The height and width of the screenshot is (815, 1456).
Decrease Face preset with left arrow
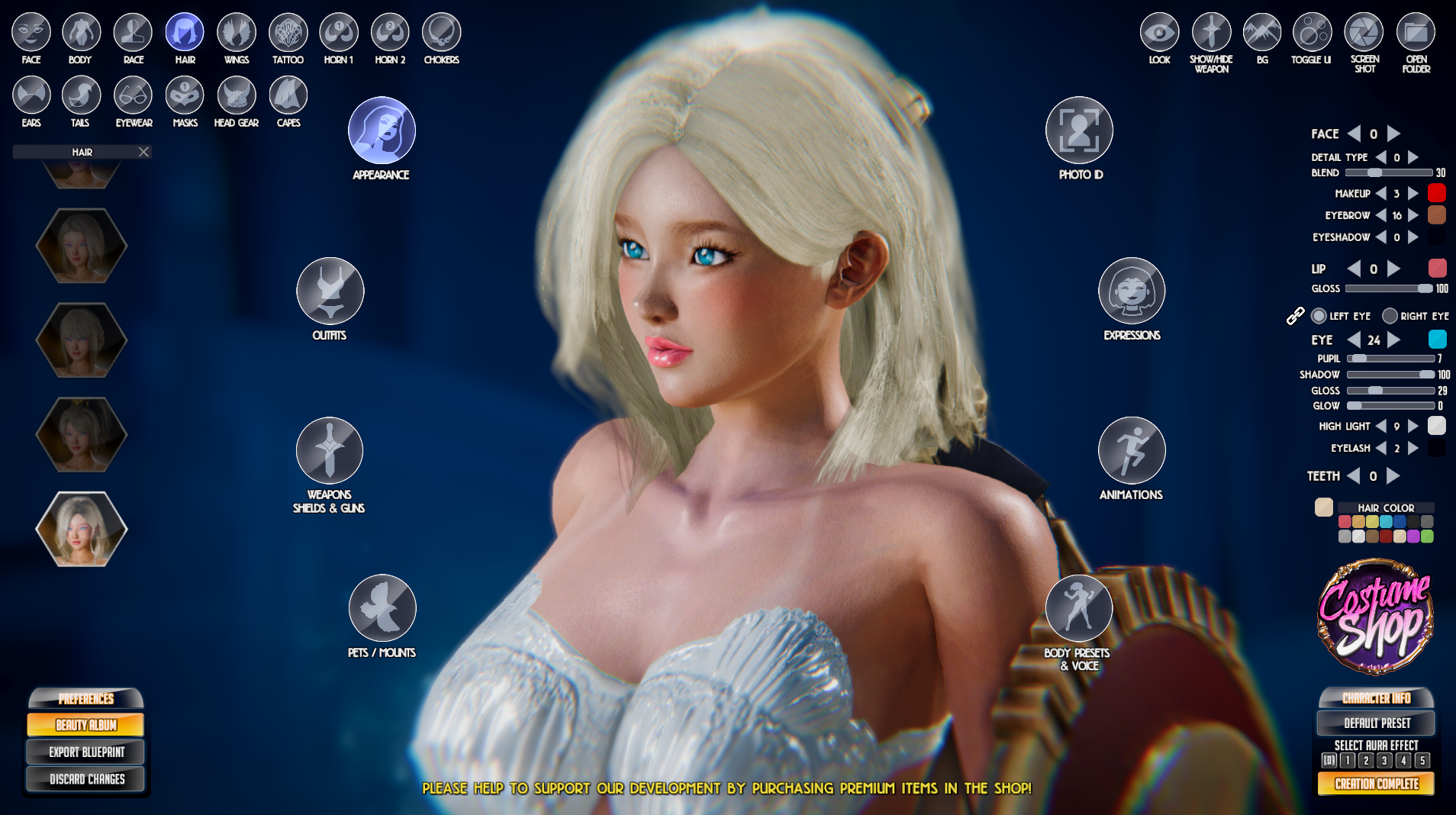[1354, 134]
